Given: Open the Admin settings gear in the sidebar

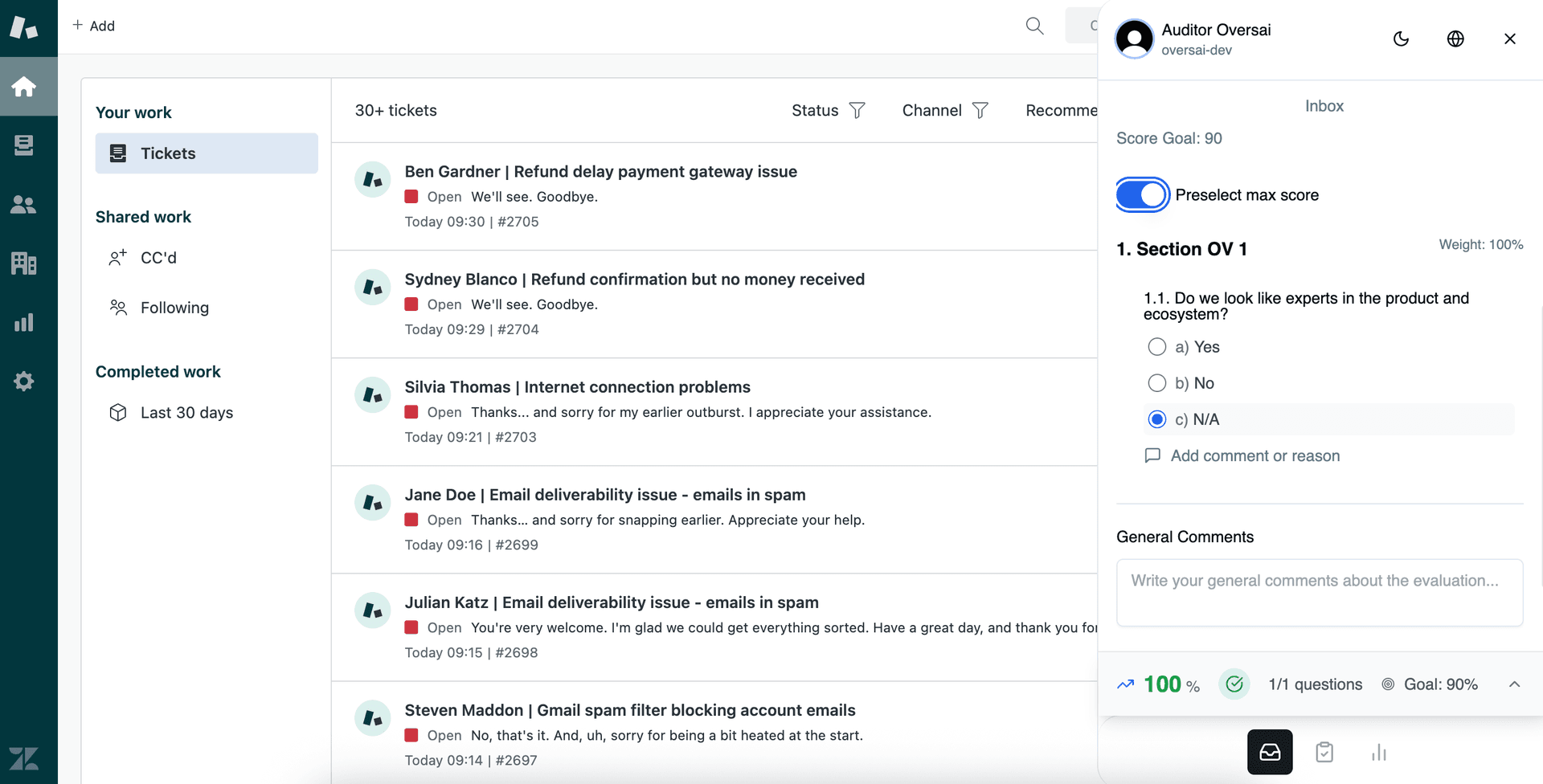Looking at the screenshot, I should [x=24, y=381].
